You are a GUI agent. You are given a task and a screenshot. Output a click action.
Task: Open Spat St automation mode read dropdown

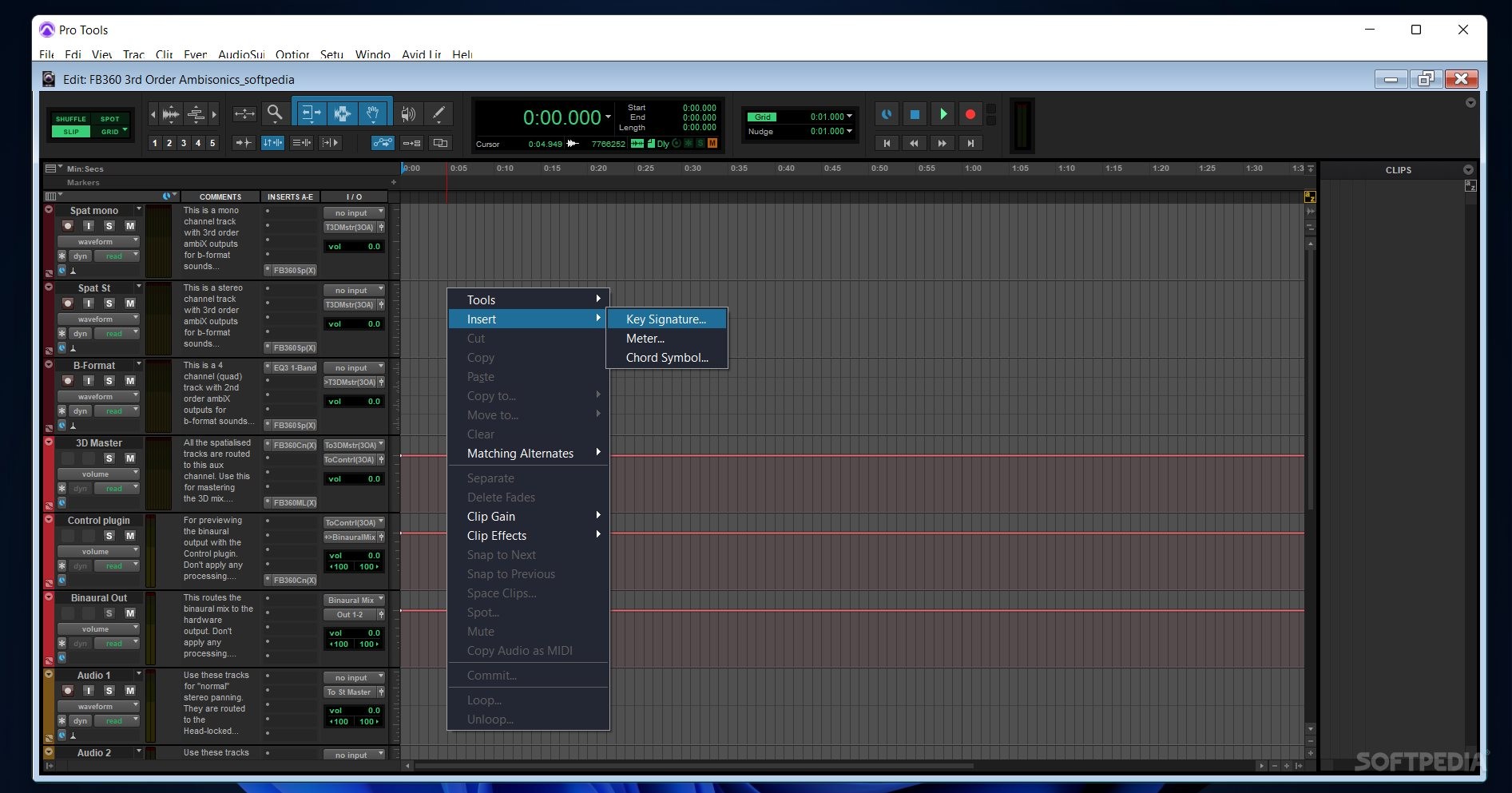click(x=117, y=333)
